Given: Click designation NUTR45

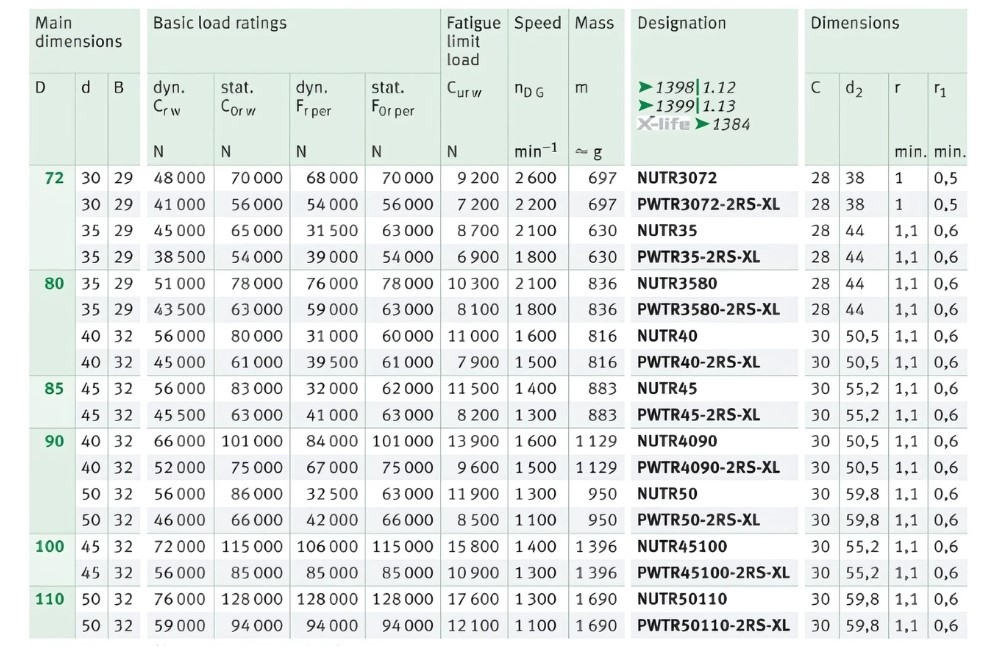Looking at the screenshot, I should click(x=666, y=389).
